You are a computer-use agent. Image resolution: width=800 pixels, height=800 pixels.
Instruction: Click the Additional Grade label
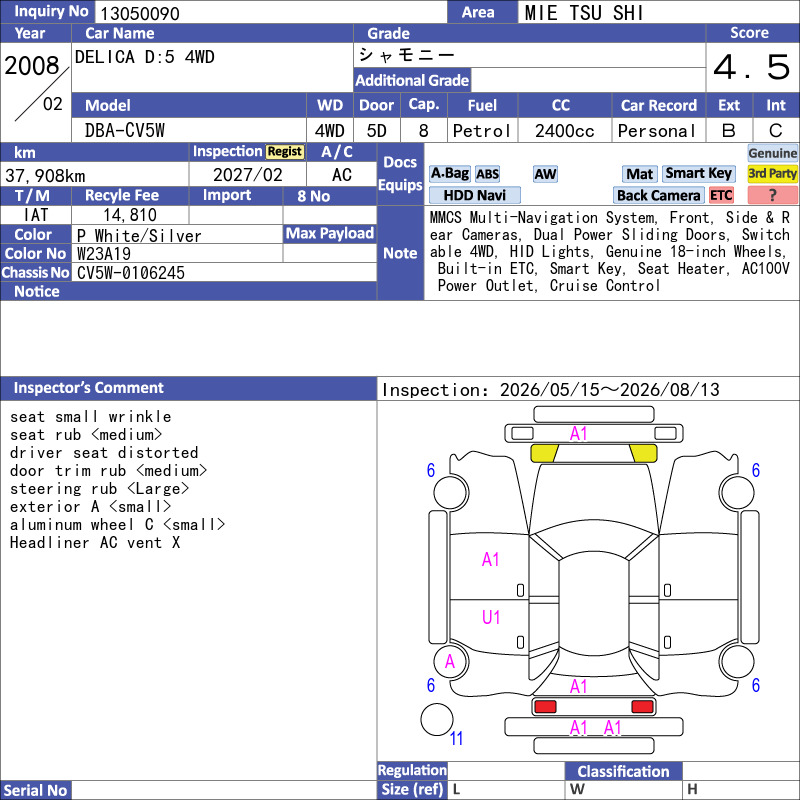(412, 80)
